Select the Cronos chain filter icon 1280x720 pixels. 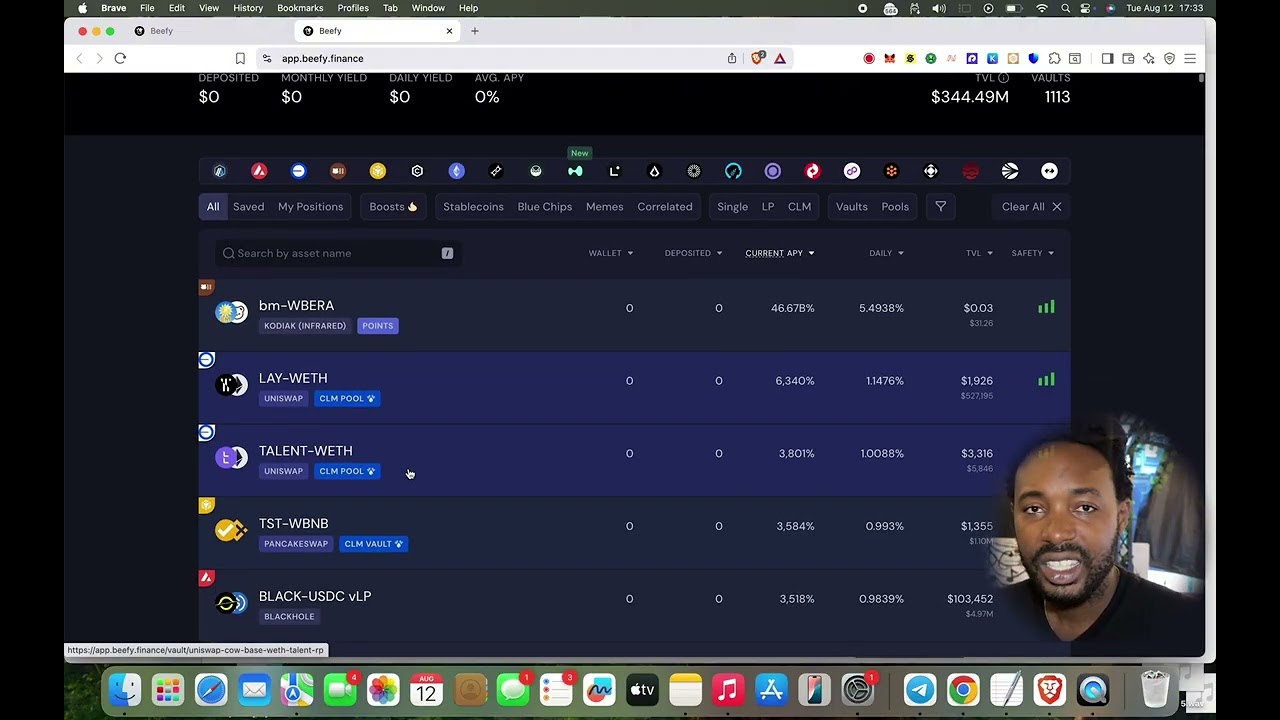pyautogui.click(x=417, y=171)
